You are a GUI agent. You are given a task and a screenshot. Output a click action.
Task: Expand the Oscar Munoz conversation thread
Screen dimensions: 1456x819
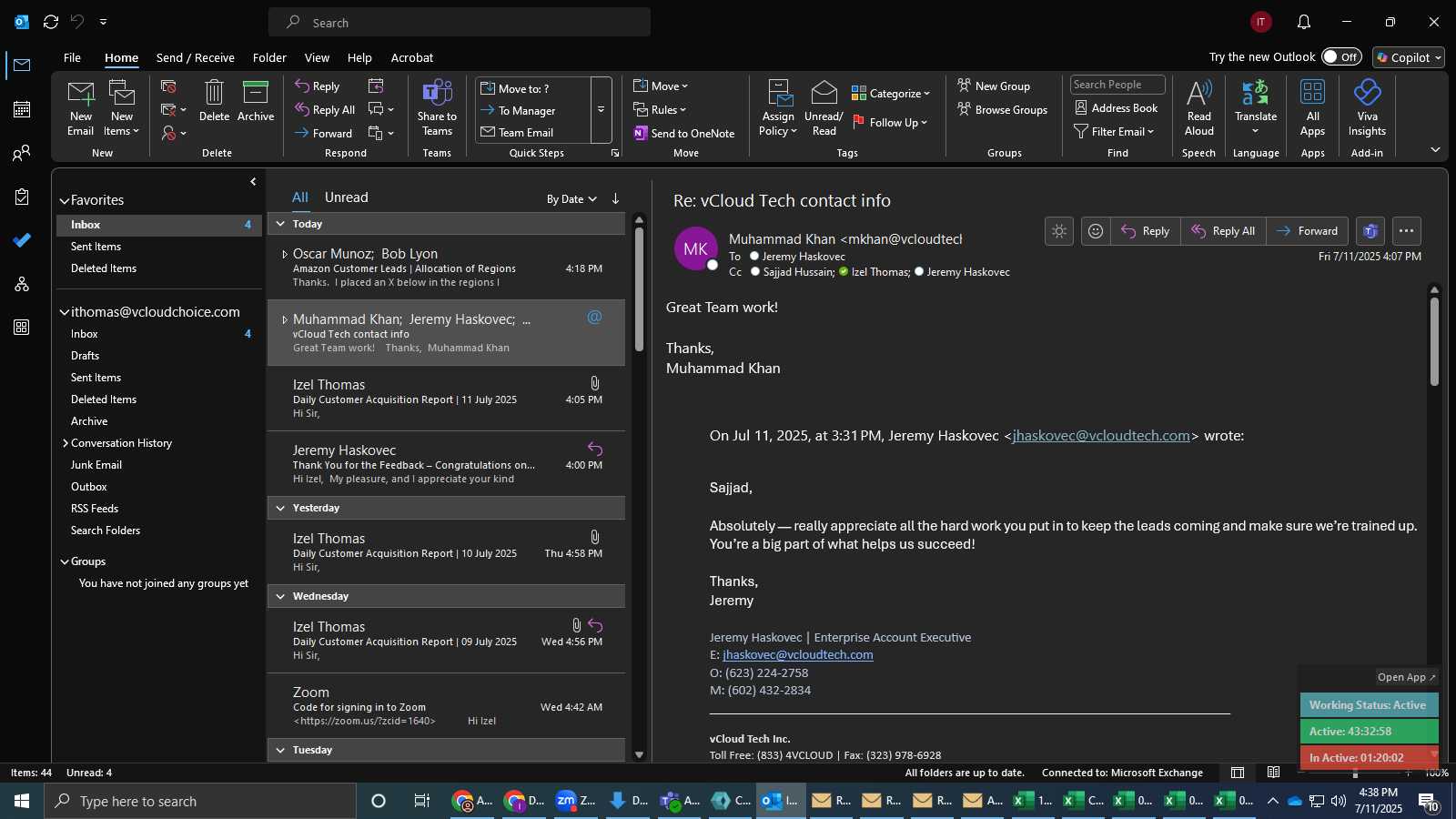(x=285, y=254)
